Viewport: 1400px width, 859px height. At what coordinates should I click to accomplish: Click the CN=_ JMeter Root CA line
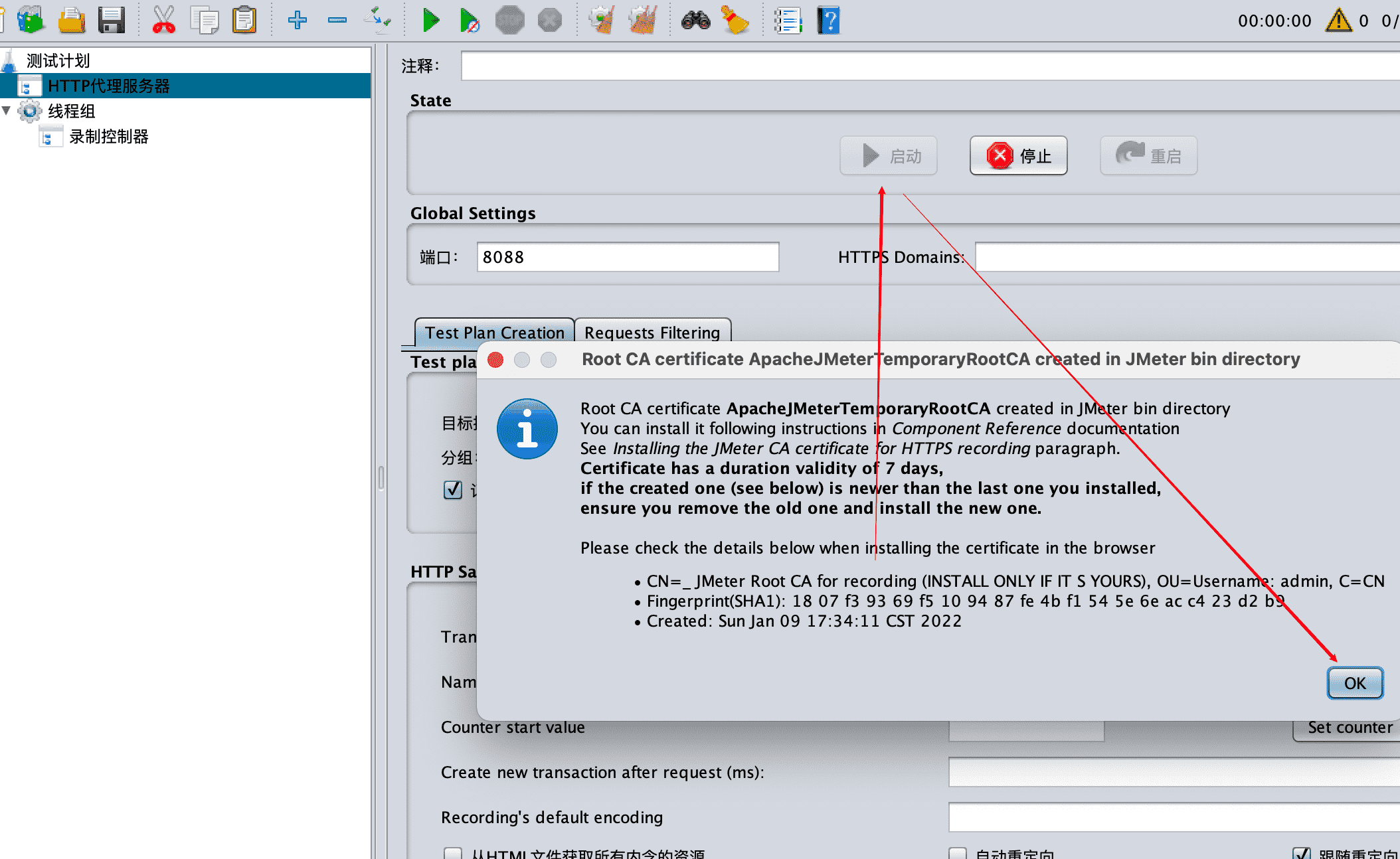point(1015,582)
